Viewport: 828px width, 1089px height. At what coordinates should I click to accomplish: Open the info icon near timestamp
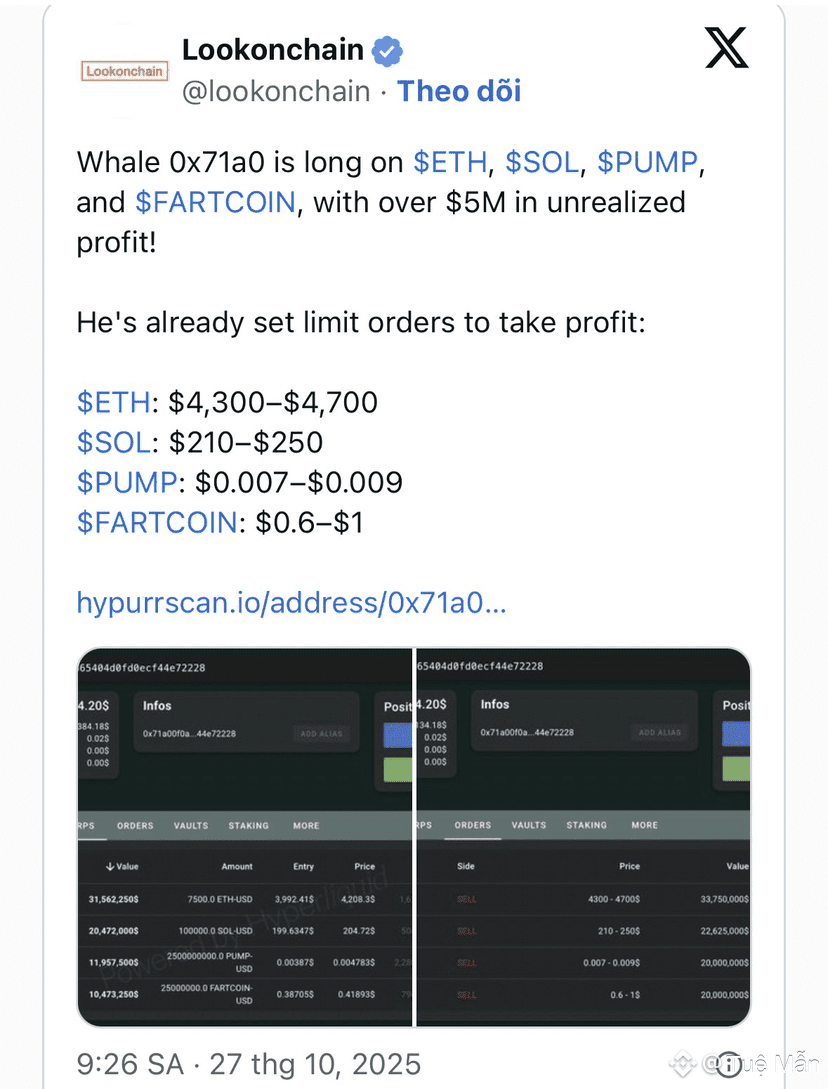[x=729, y=1065]
